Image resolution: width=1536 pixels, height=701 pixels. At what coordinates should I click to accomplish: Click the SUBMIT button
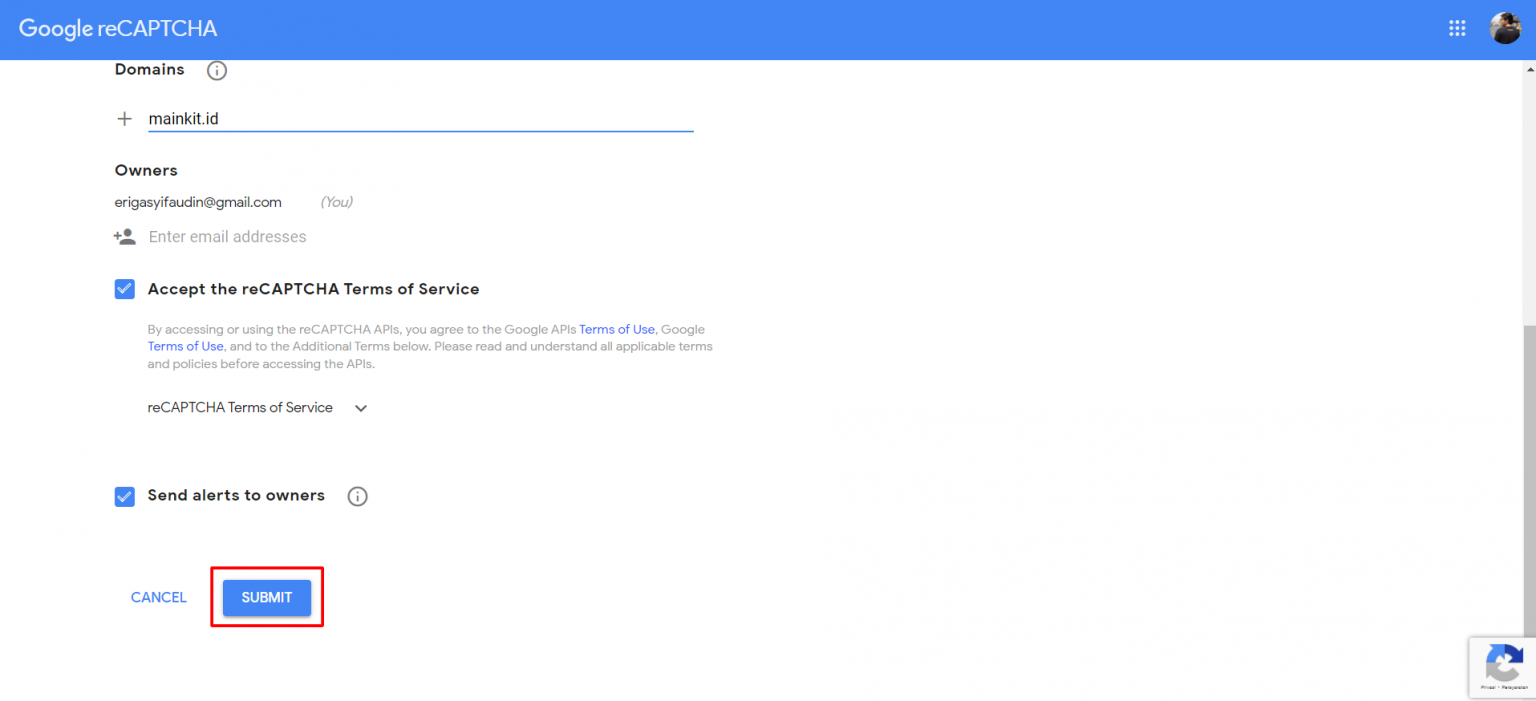[267, 597]
